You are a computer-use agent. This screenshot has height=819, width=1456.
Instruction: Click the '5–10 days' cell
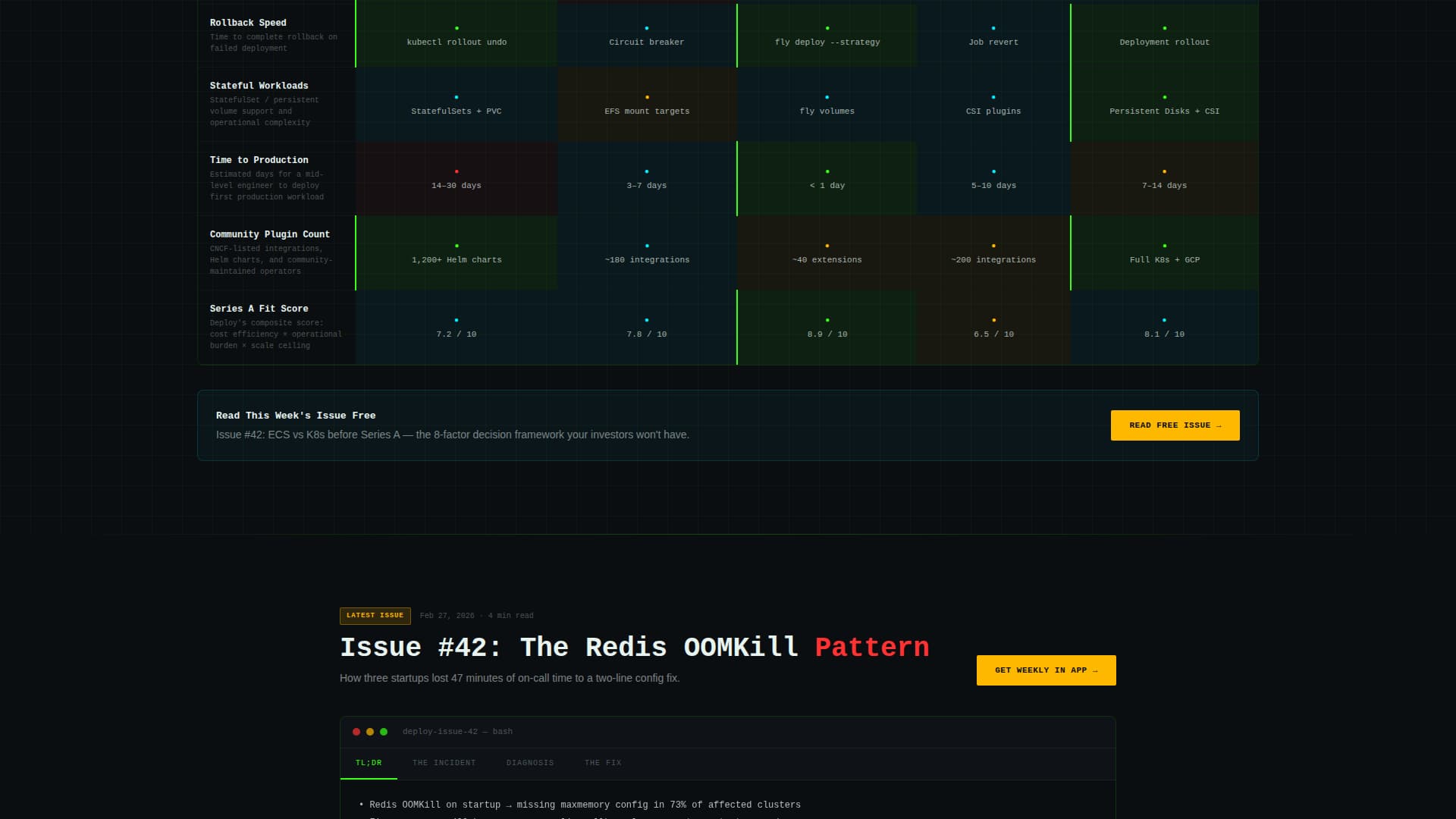(993, 179)
